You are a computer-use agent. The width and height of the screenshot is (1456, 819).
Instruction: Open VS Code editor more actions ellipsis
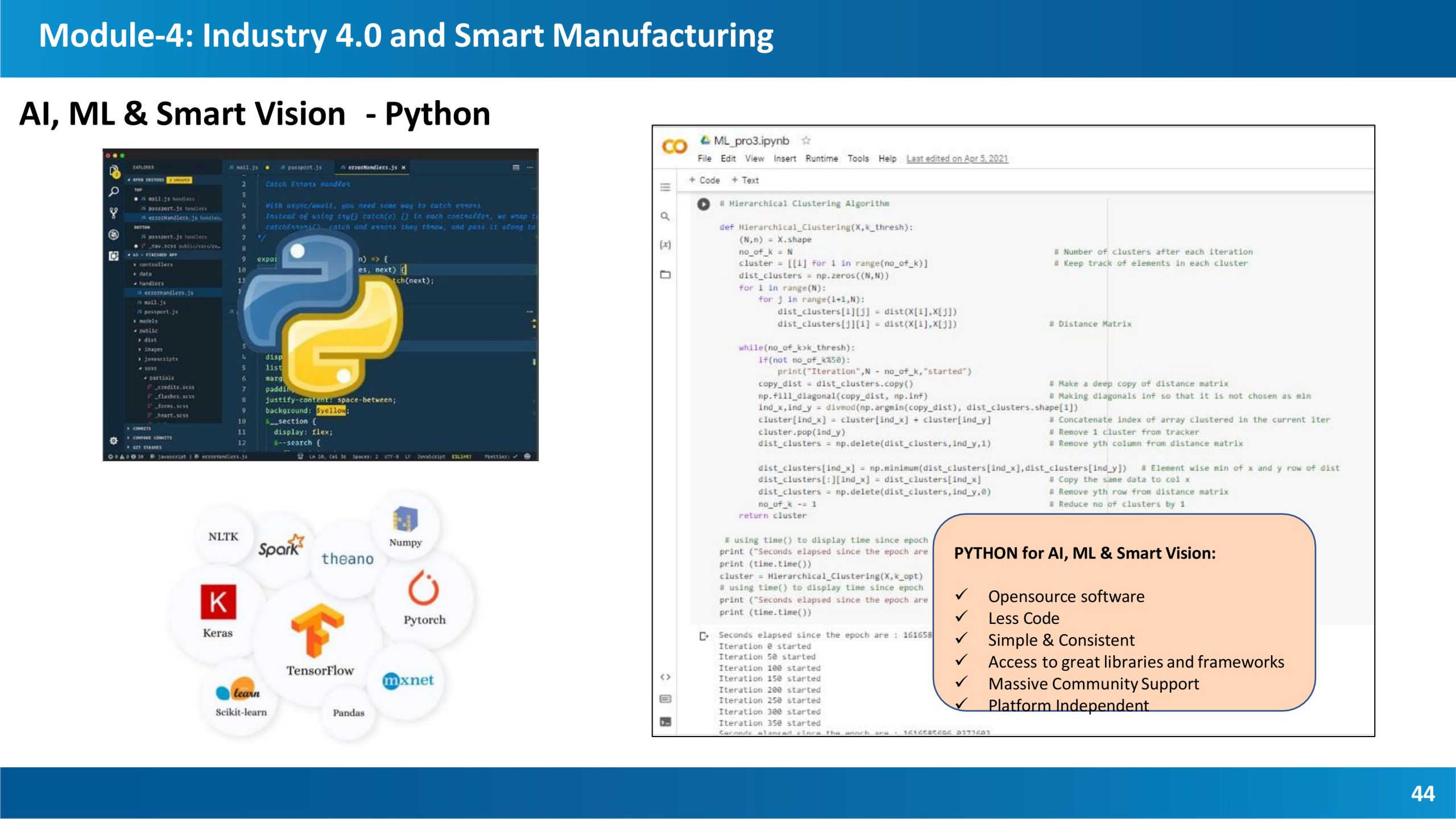pos(530,167)
